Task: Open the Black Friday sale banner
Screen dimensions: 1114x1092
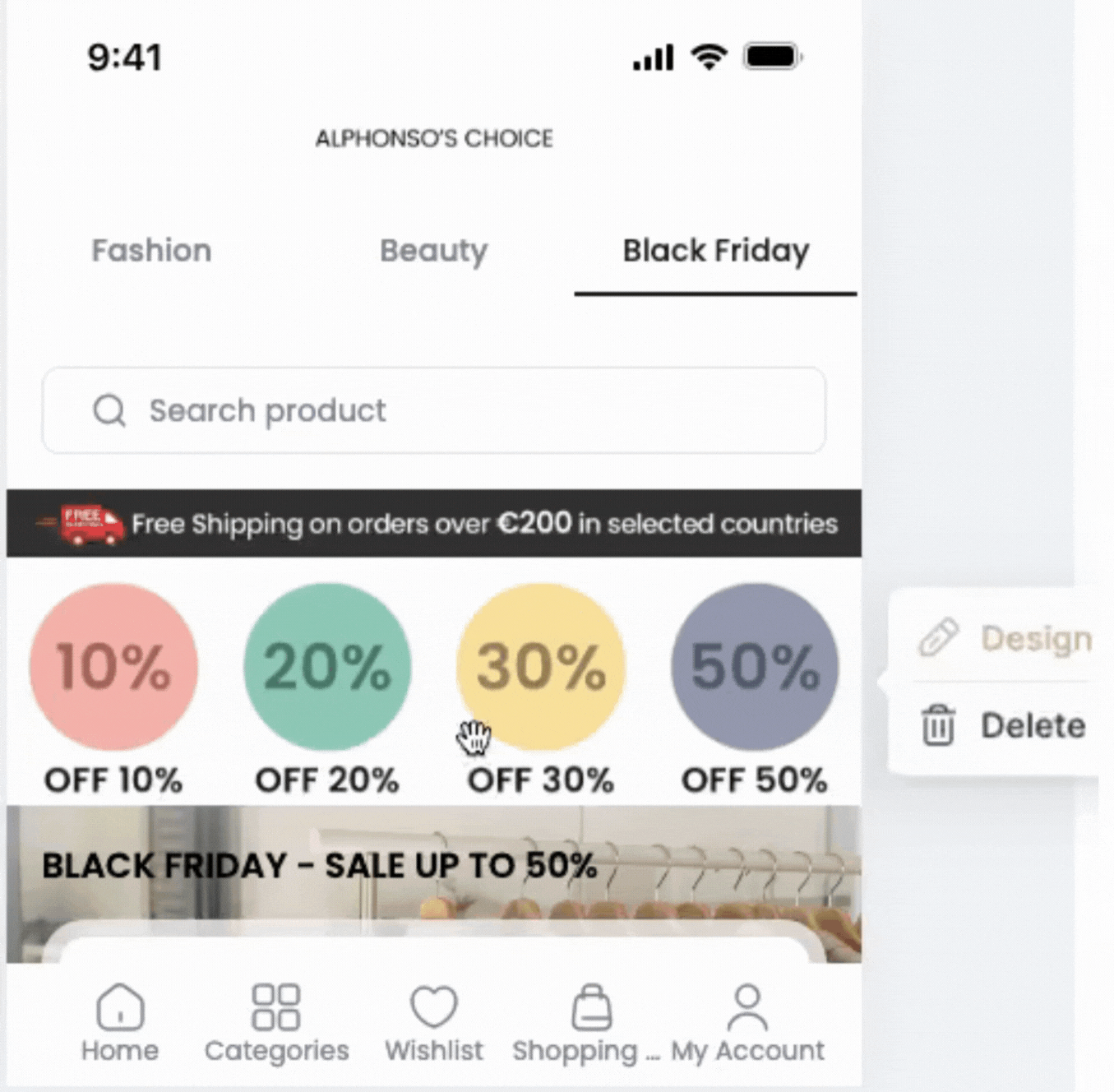Action: (433, 872)
